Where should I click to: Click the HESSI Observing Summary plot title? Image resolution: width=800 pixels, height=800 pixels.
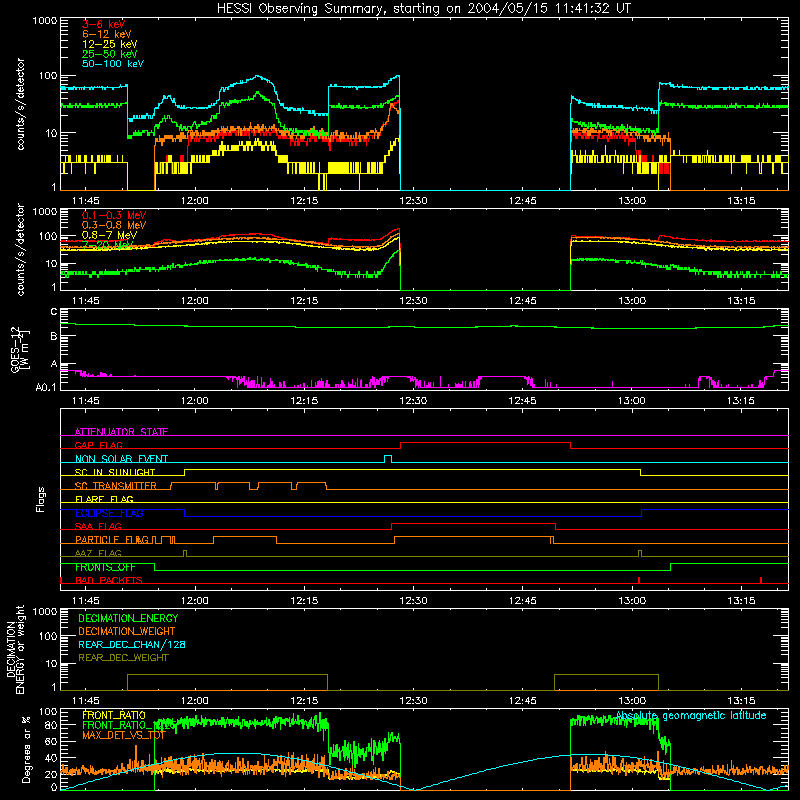[x=424, y=9]
